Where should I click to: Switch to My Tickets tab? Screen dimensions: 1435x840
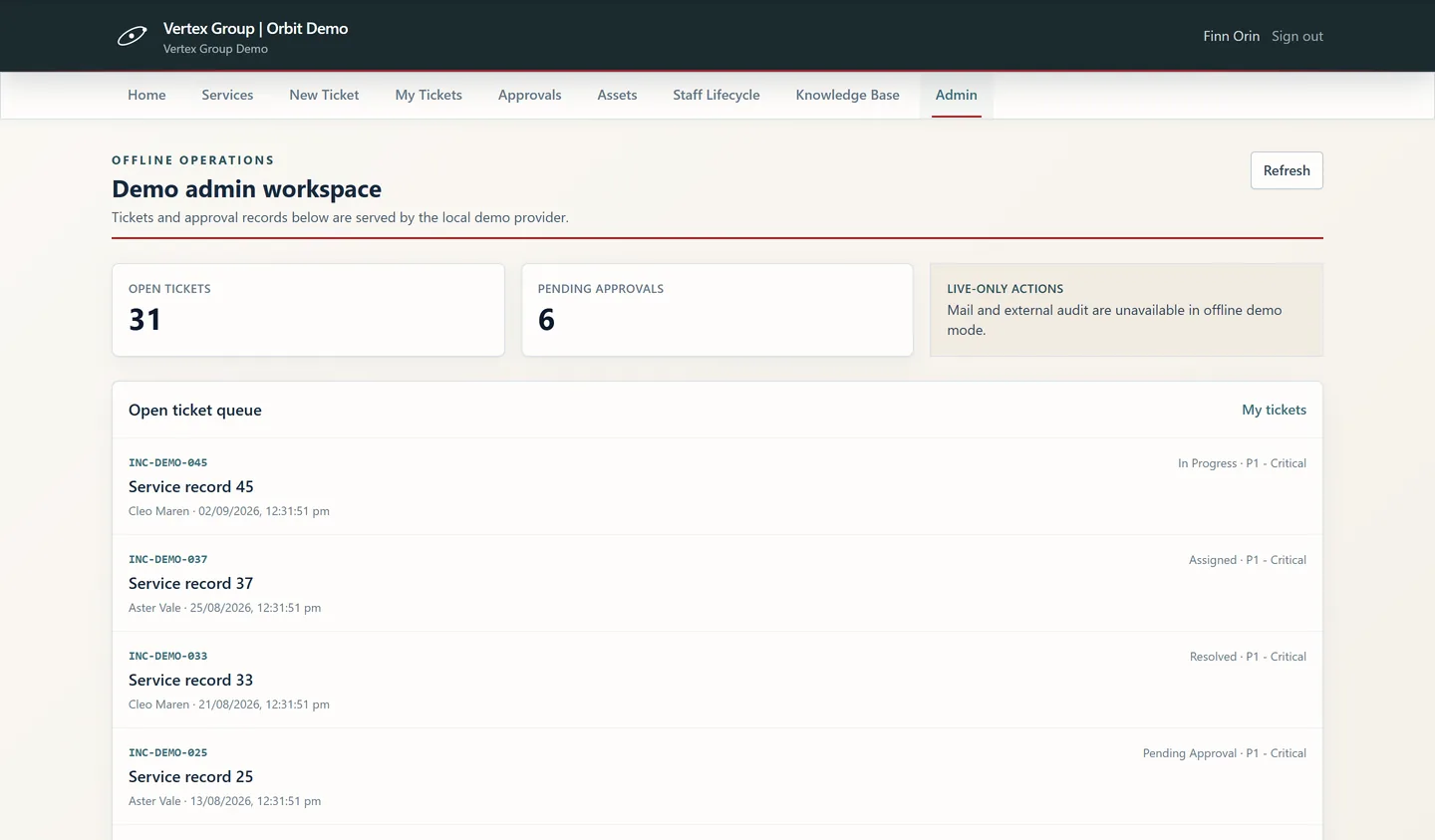429,95
